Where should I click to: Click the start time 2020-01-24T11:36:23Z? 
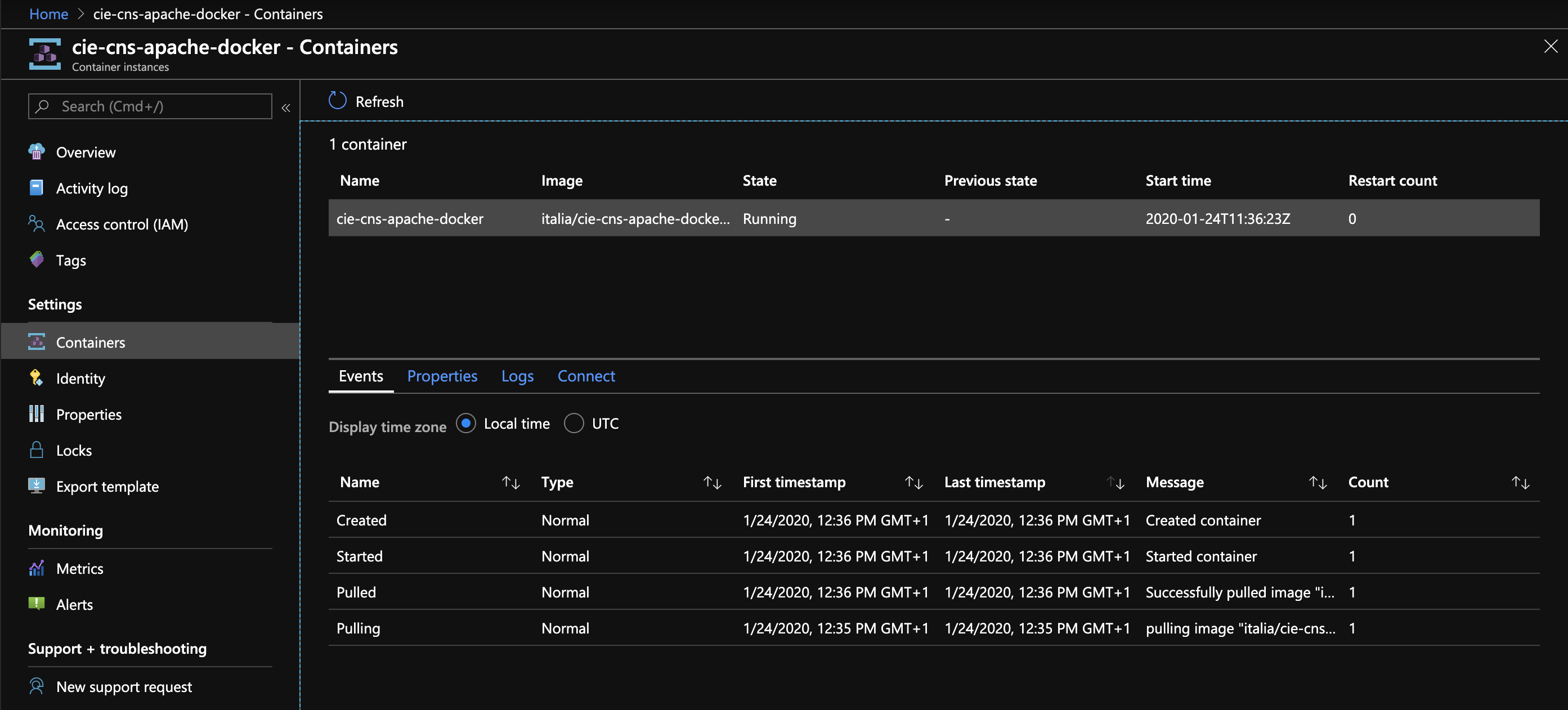[x=1217, y=218]
